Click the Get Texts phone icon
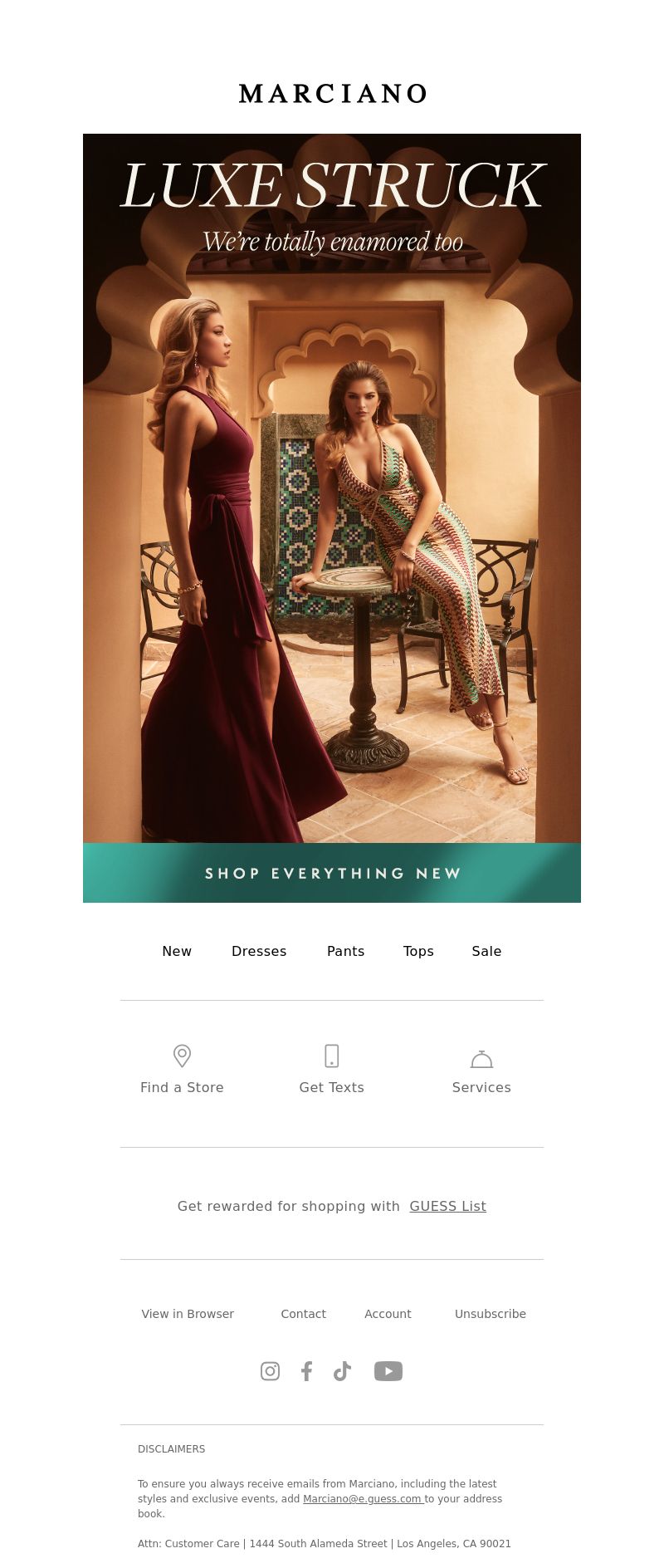Viewport: 664px width, 1568px height. (x=331, y=1056)
